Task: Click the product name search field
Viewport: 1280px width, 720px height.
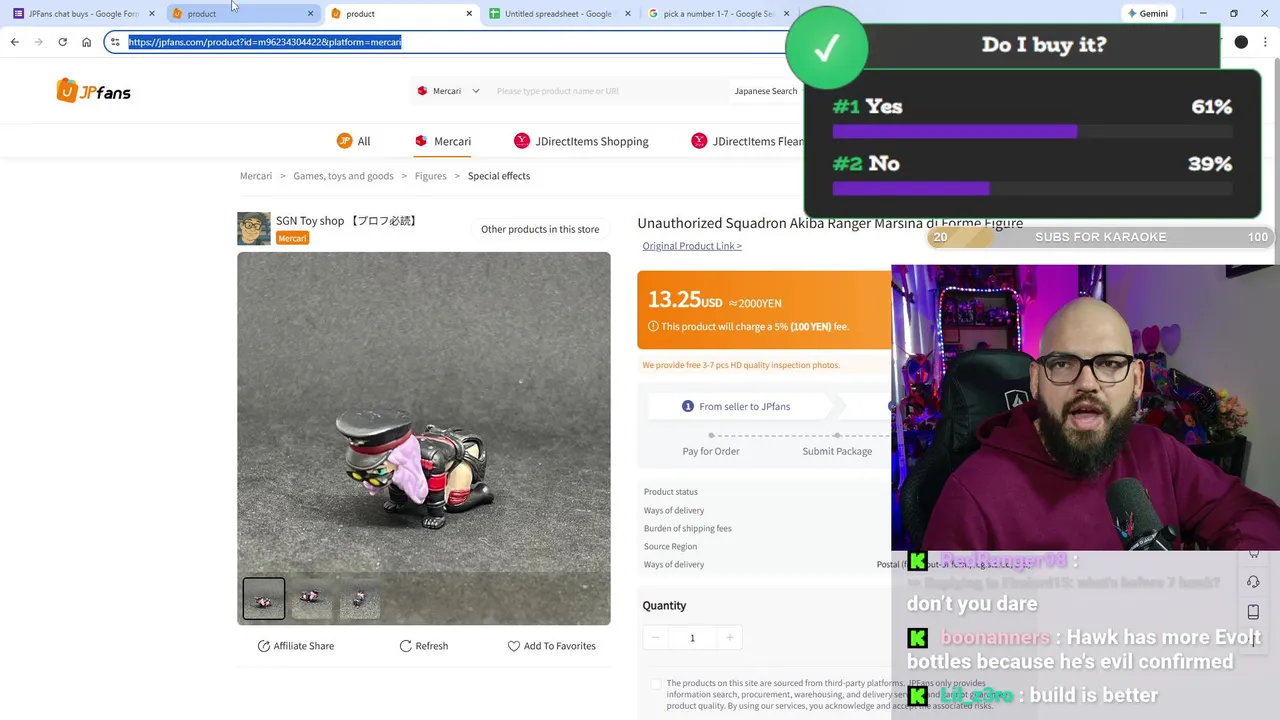Action: click(x=610, y=91)
